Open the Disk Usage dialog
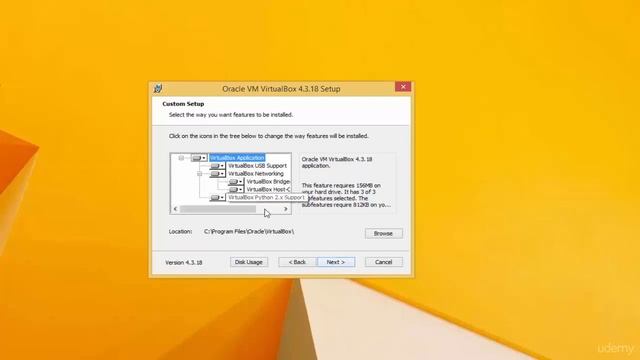Screen dimensions: 640x360 [249, 262]
